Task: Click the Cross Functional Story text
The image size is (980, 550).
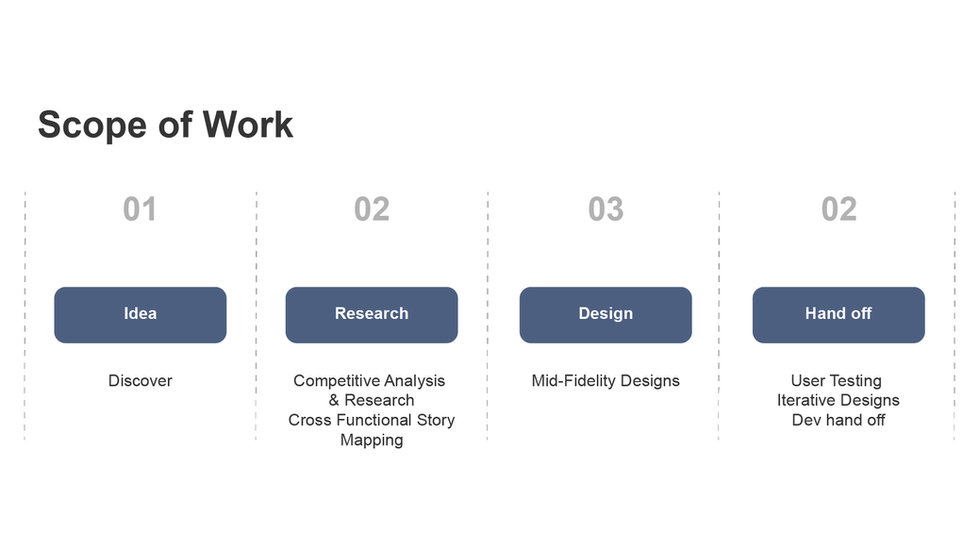Action: tap(371, 420)
